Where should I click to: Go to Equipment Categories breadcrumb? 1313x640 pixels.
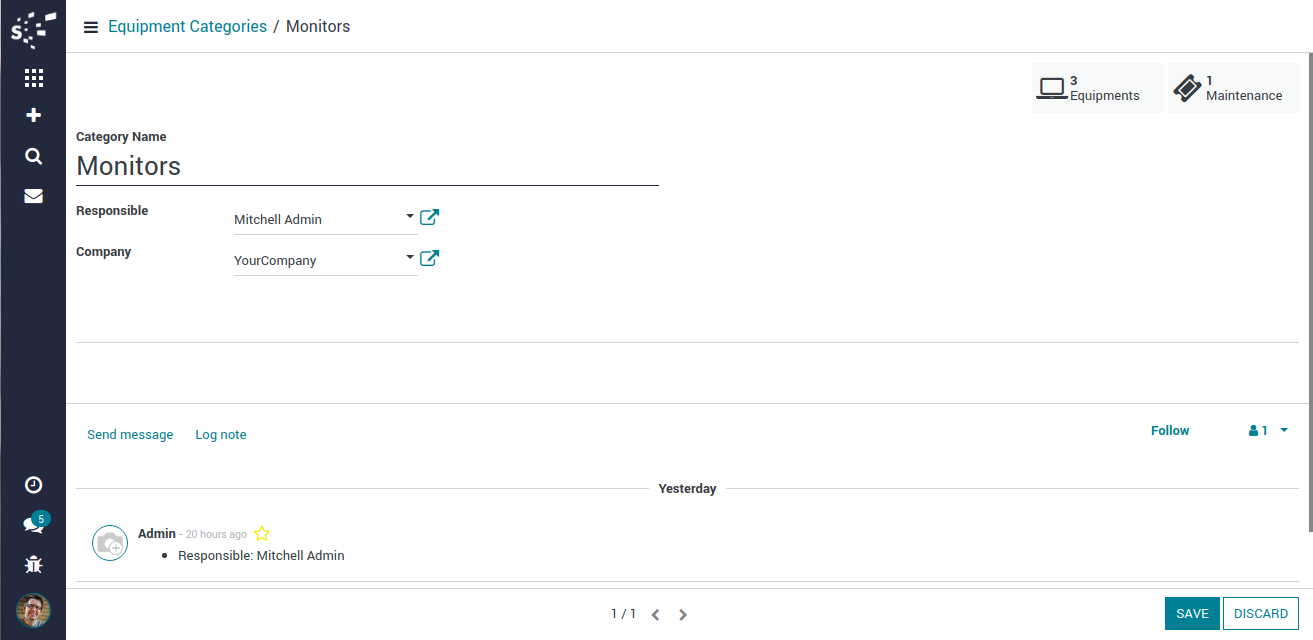187,27
